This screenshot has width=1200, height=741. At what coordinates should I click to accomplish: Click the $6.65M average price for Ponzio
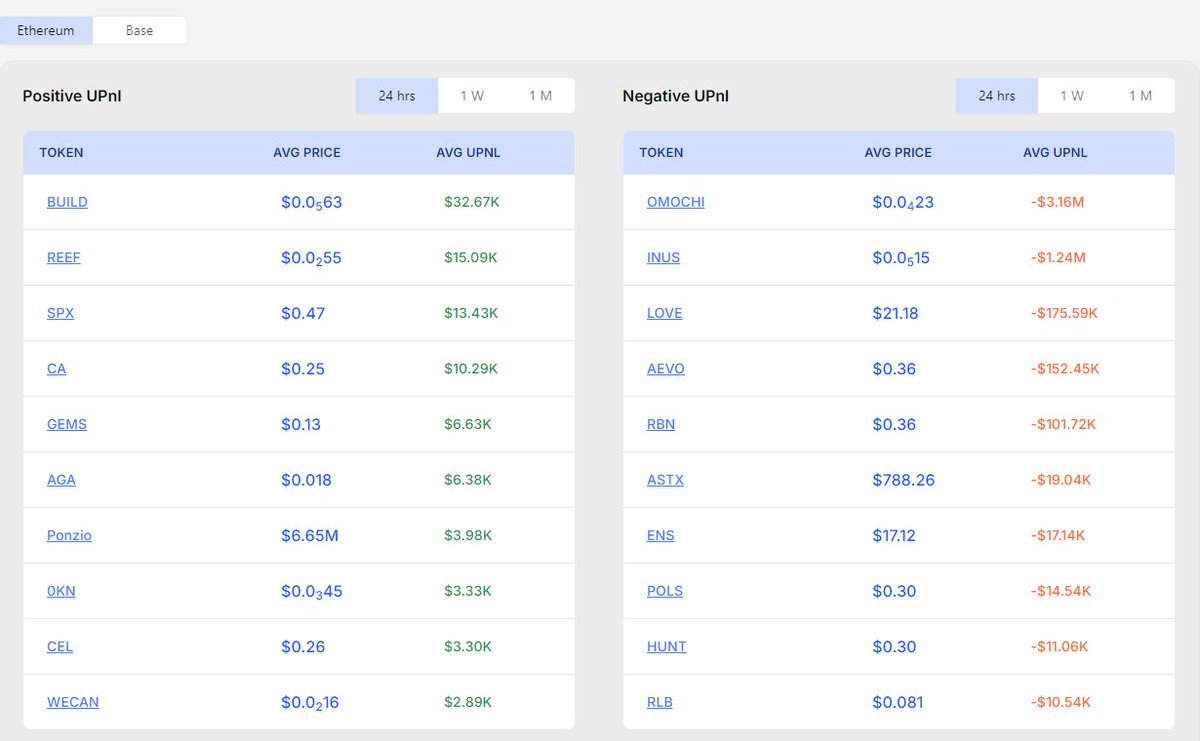310,536
